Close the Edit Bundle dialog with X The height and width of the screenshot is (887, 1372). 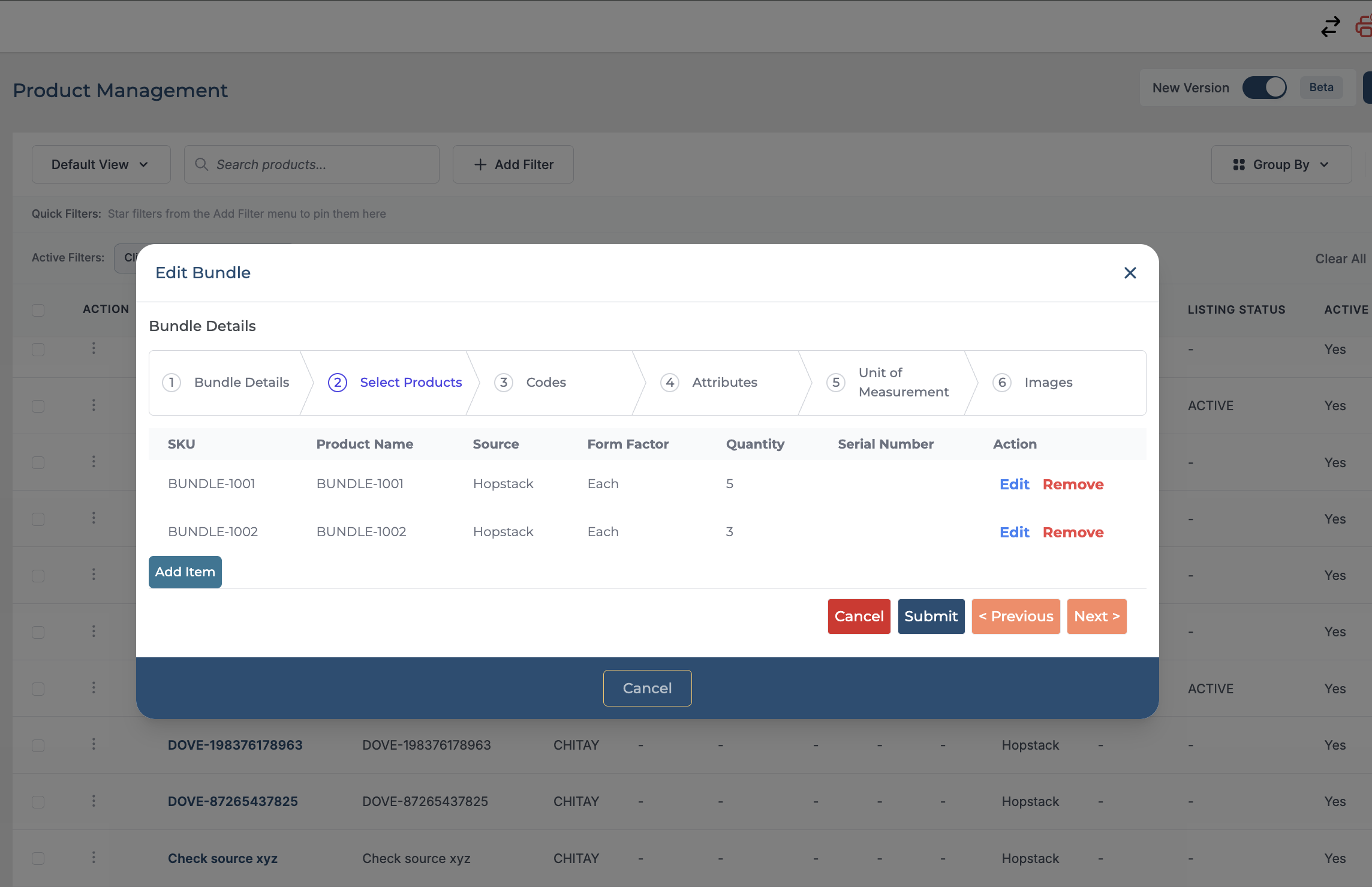coord(1130,273)
